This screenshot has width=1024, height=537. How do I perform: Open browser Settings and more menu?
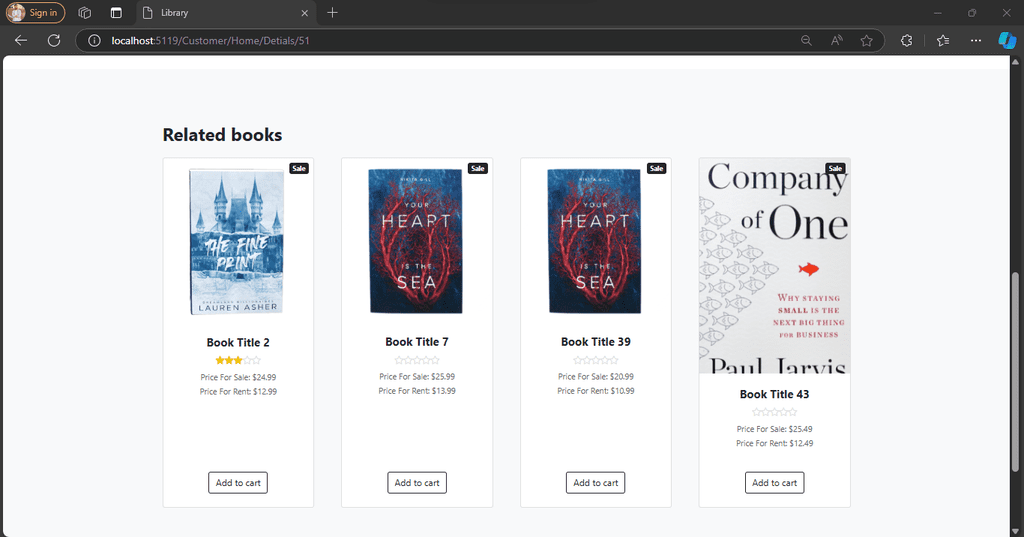coord(976,41)
